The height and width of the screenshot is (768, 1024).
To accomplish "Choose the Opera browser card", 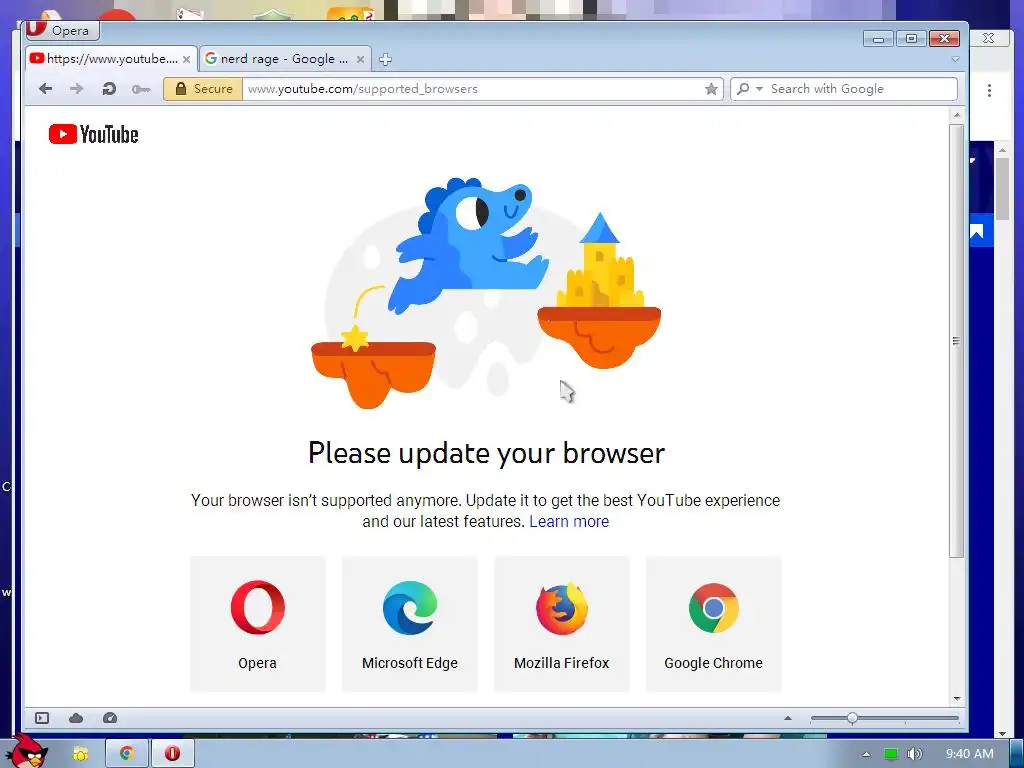I will point(258,624).
